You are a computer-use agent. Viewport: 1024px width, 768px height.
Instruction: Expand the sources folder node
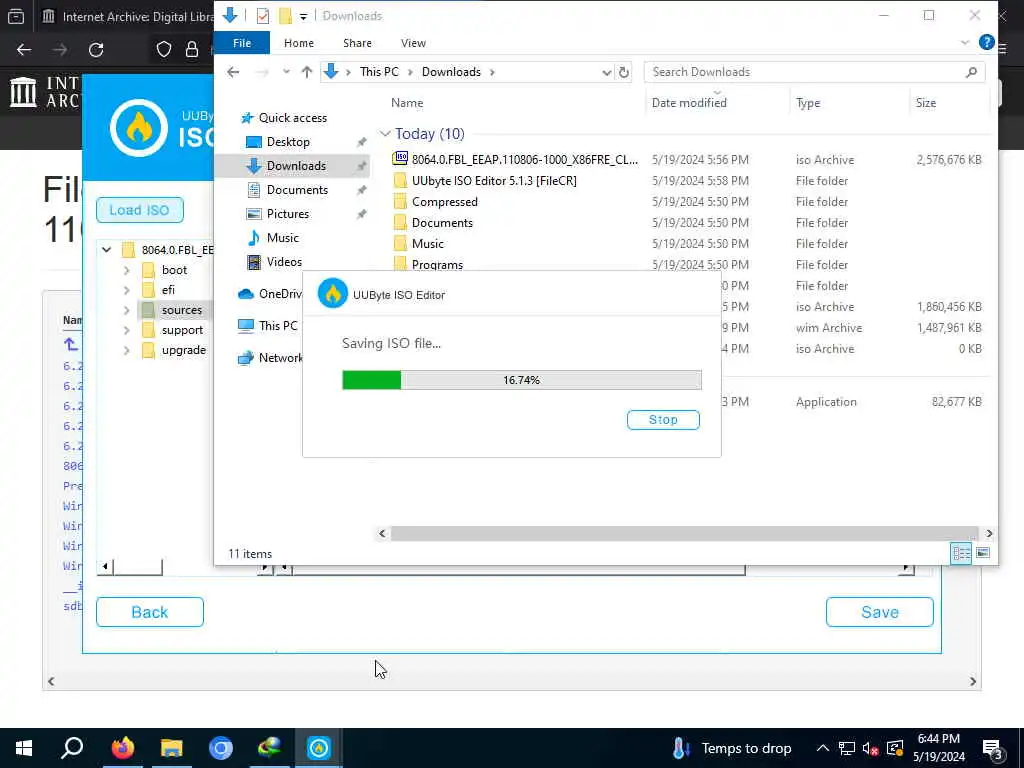click(127, 310)
